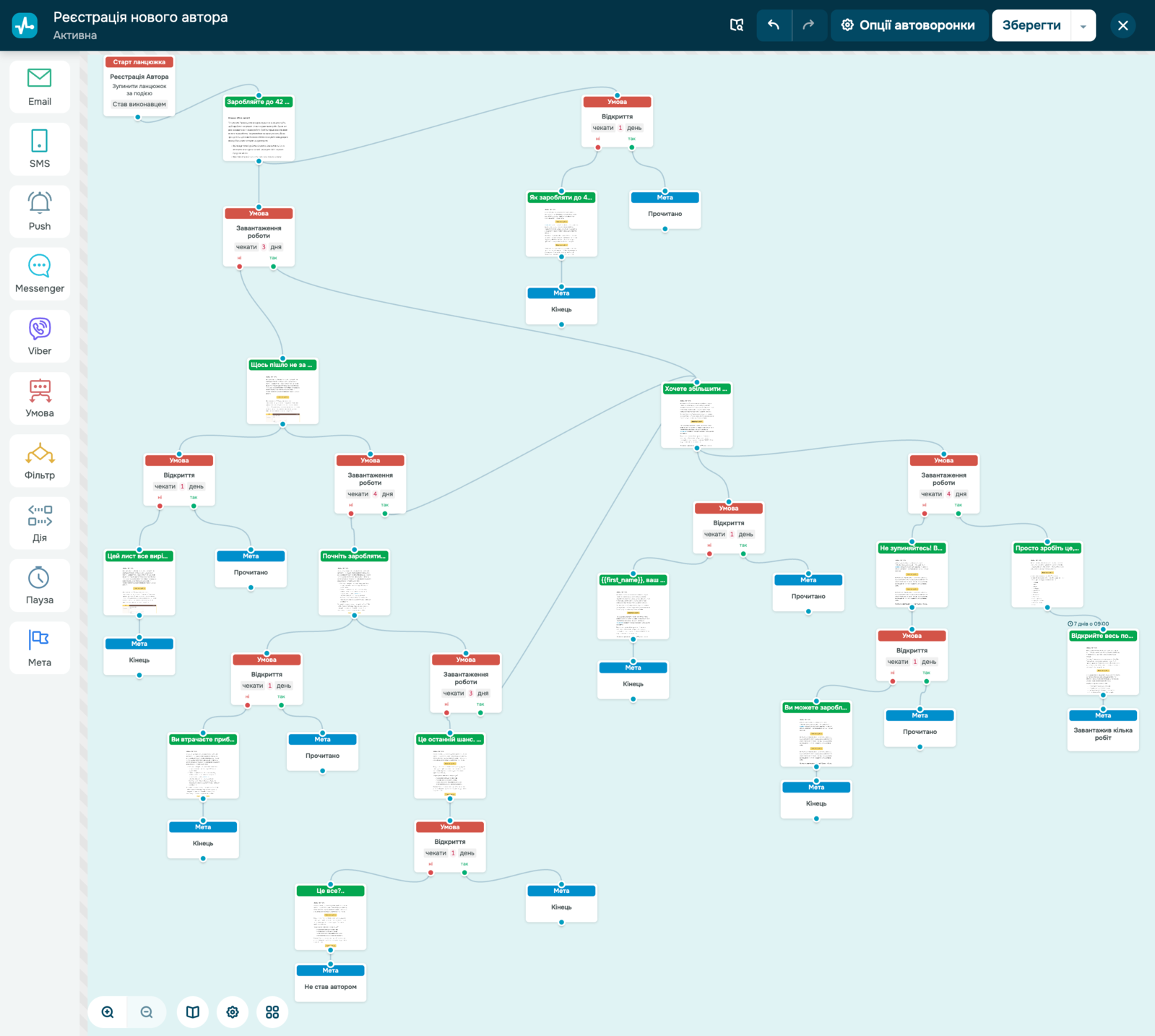Open the Просто зробіть це email node
This screenshot has height=1036, width=1155.
[1047, 575]
